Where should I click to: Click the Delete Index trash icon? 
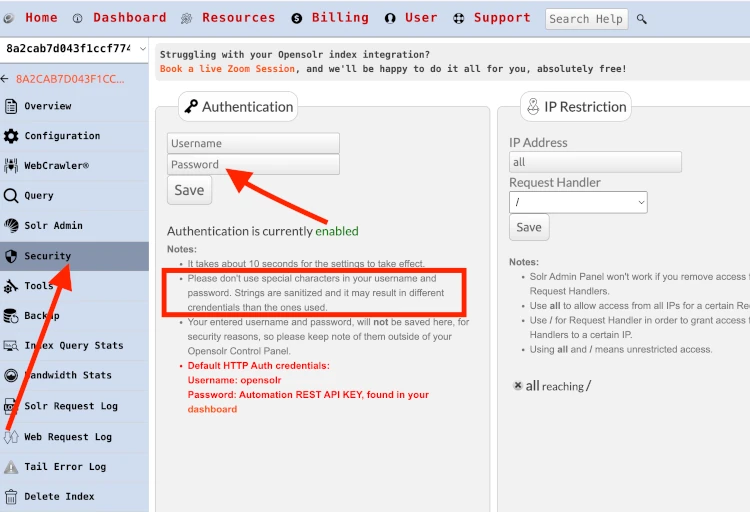pyautogui.click(x=11, y=496)
